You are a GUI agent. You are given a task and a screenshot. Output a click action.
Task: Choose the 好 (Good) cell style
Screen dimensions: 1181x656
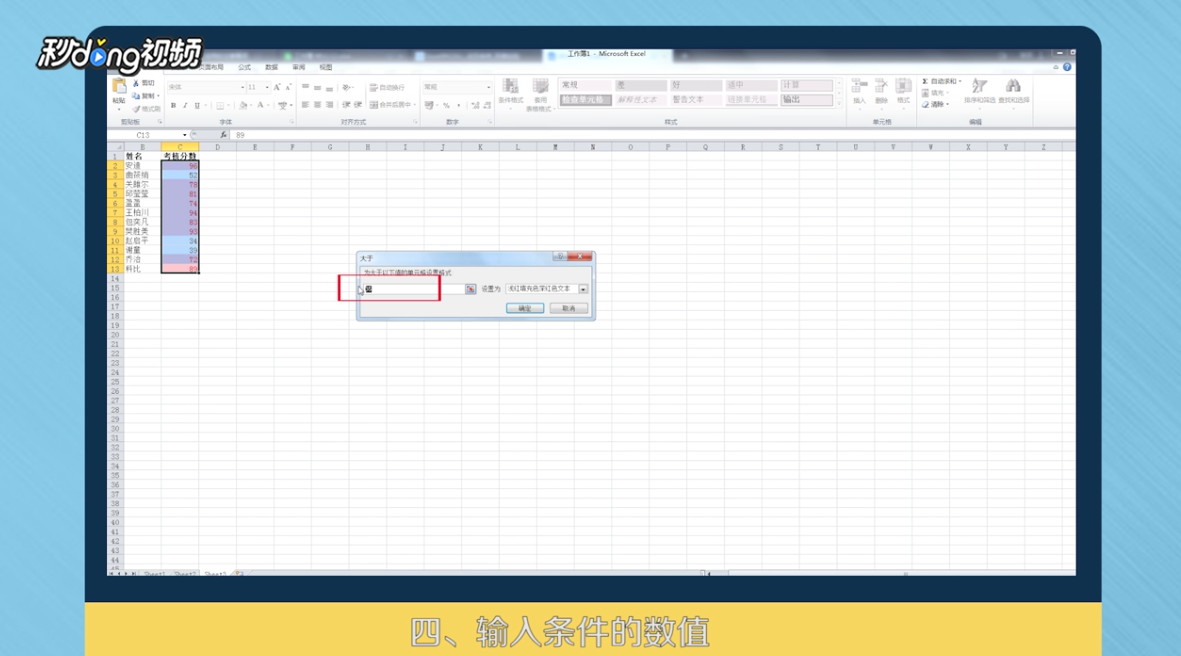coord(696,85)
